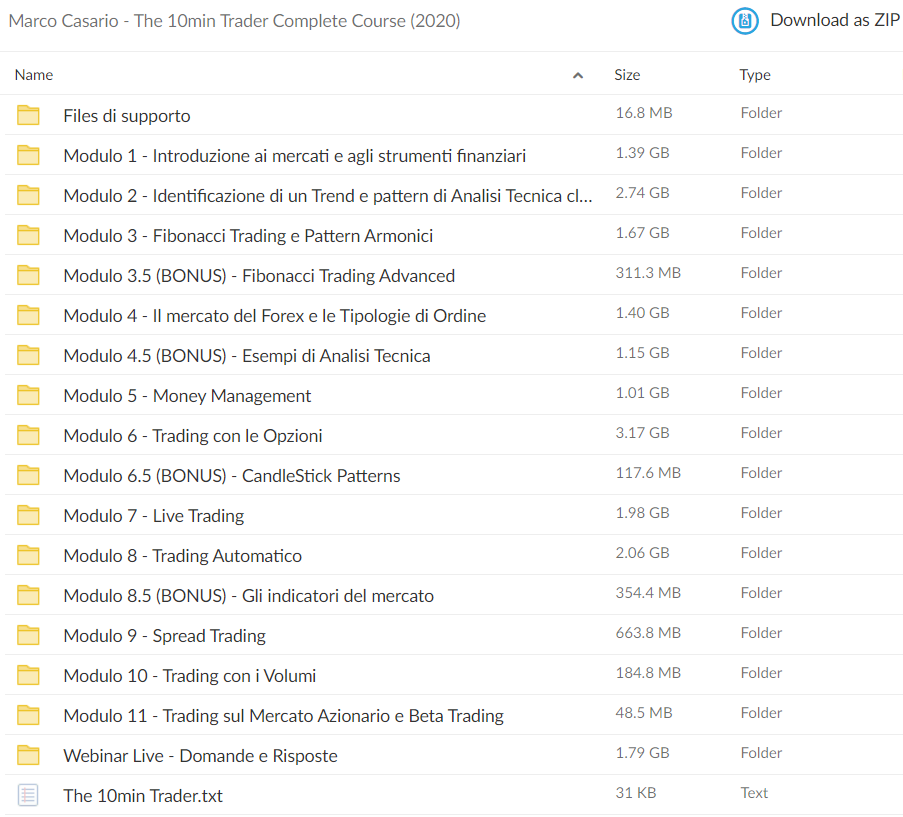Viewport: 903px width, 817px height.
Task: Open Modulo 3.5 (BONUS) Fibonacci Trading Advanced
Action: 259,276
